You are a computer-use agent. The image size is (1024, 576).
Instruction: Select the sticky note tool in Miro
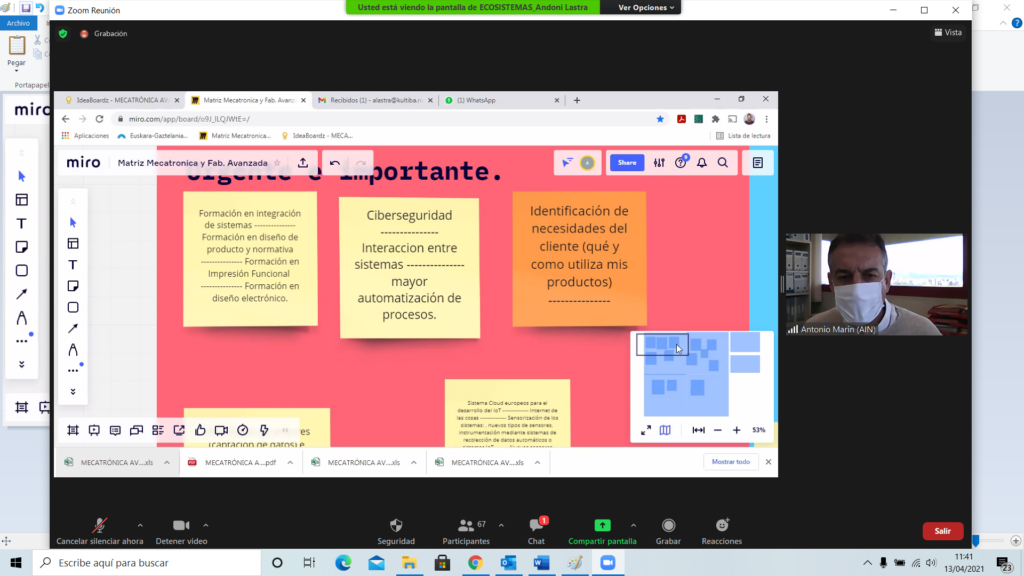[x=73, y=286]
